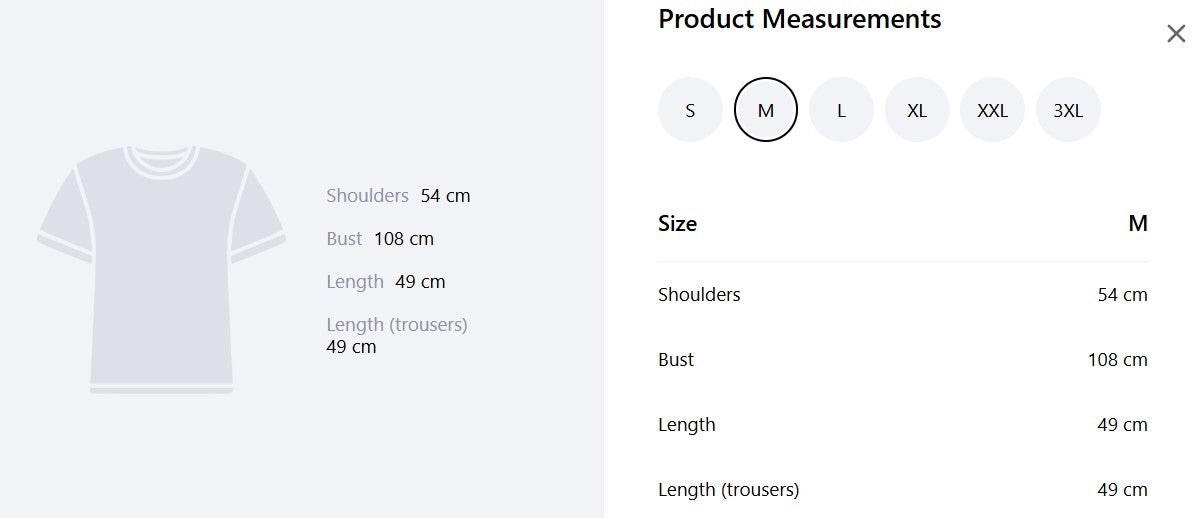This screenshot has height=518, width=1195.
Task: Pick the XXL size button
Action: [992, 110]
